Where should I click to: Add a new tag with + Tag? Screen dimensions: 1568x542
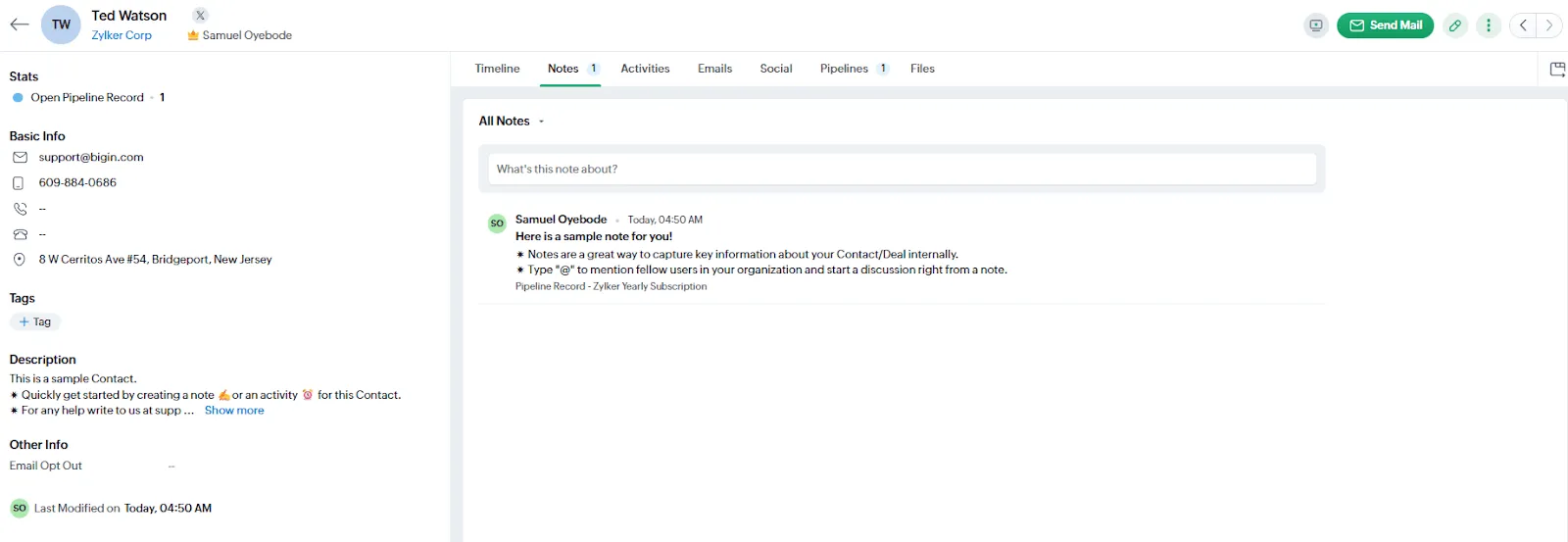(35, 321)
